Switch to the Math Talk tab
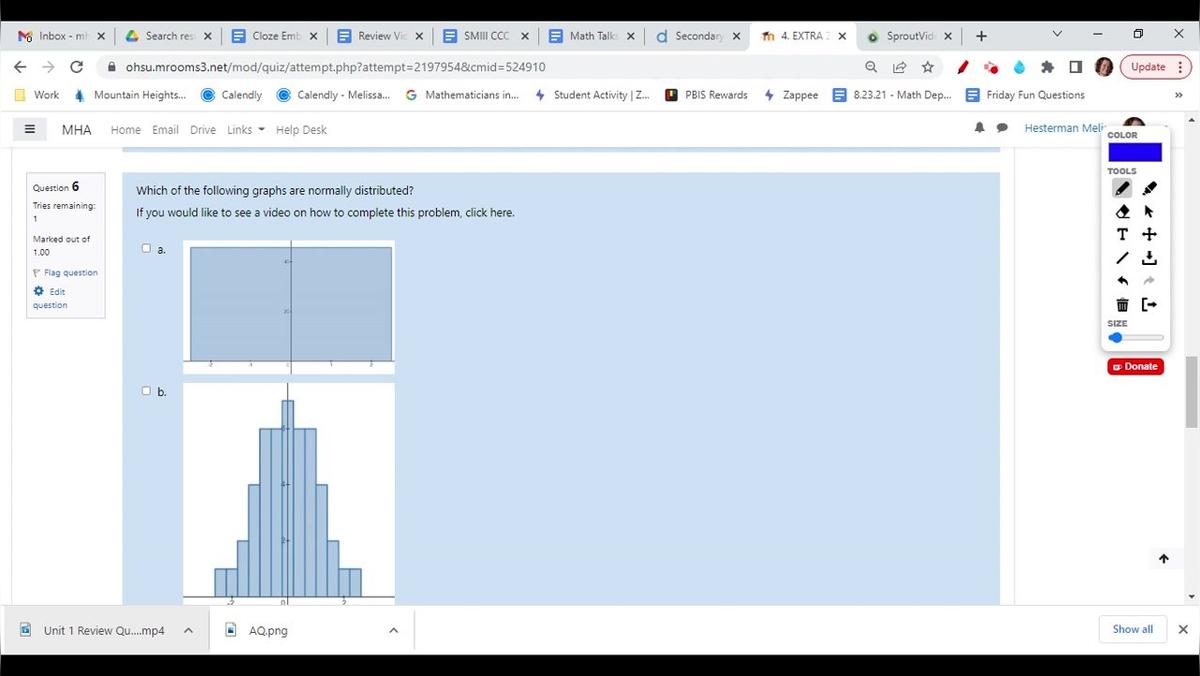Image resolution: width=1200 pixels, height=676 pixels. point(591,36)
